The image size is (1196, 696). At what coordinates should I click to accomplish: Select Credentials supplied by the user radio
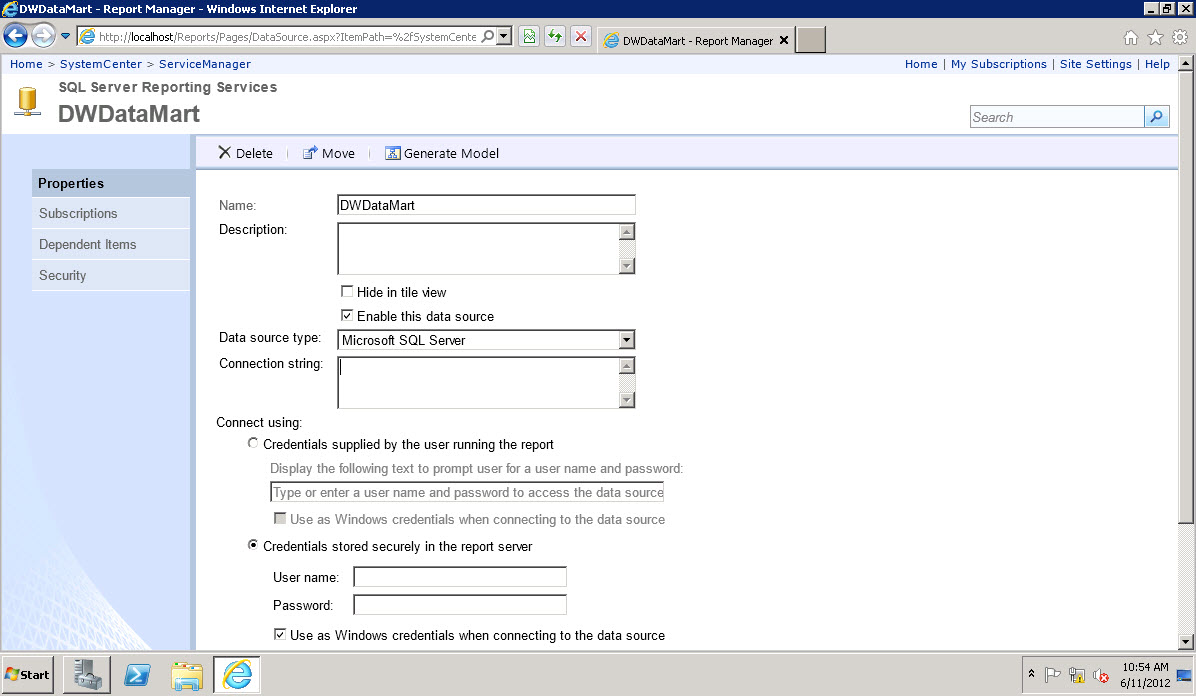click(x=253, y=443)
